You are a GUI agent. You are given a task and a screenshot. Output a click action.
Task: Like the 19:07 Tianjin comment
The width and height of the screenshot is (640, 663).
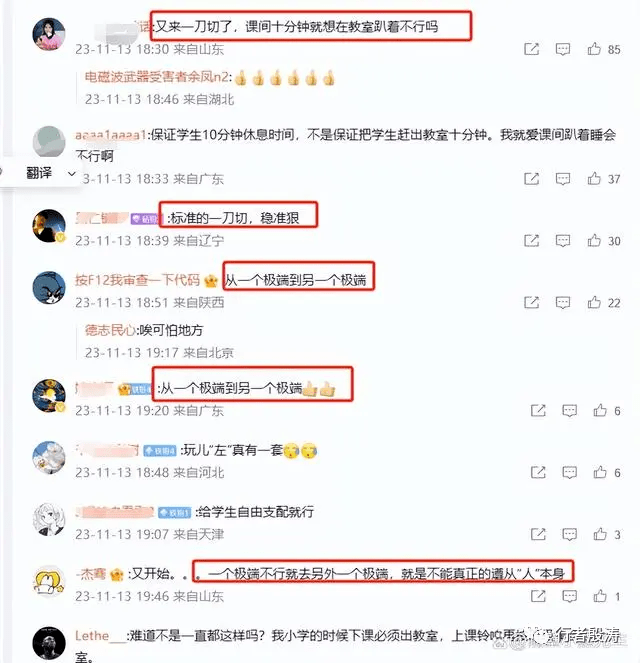[x=600, y=534]
